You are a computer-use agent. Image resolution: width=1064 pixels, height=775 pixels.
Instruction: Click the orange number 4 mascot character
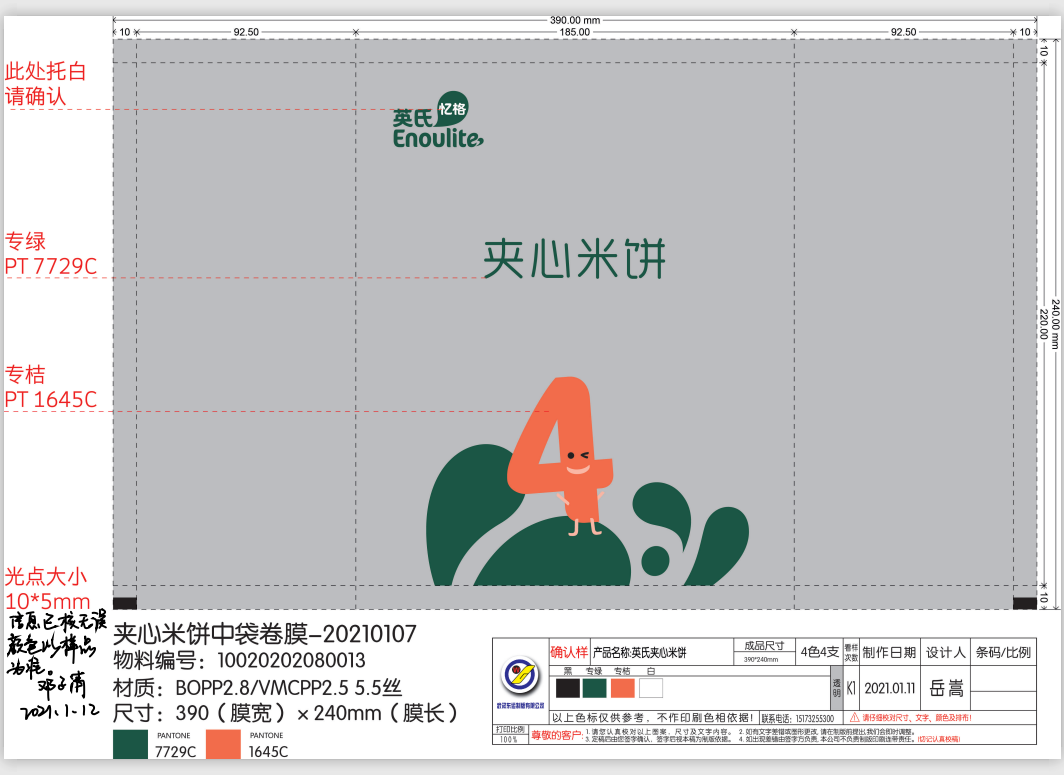tap(560, 455)
